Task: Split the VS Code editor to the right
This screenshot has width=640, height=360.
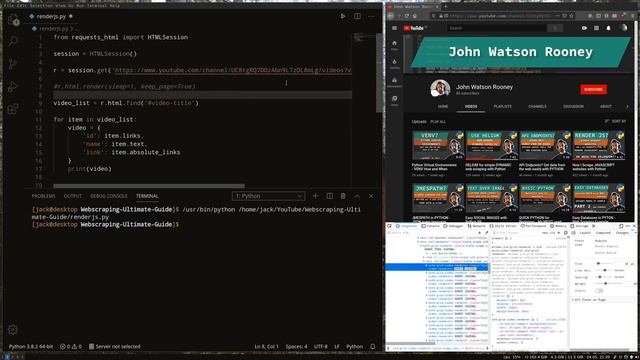Action: click(357, 16)
